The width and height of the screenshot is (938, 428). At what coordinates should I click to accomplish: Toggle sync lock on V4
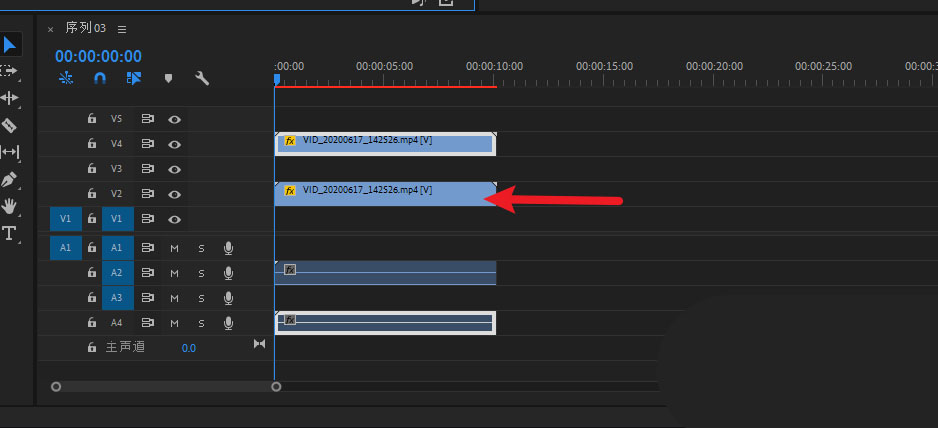[x=148, y=144]
